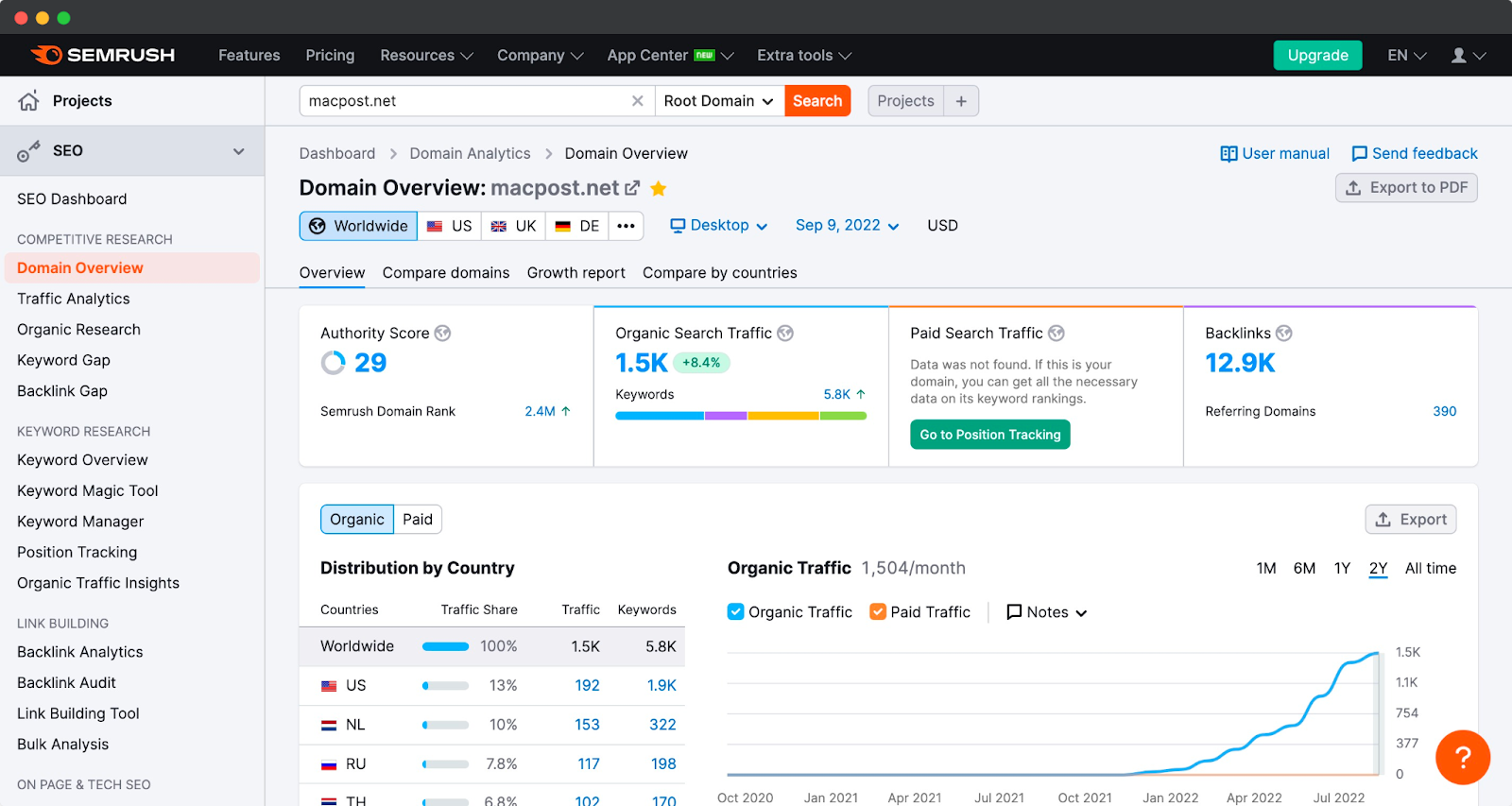Select Worldwide database toggle

[358, 226]
